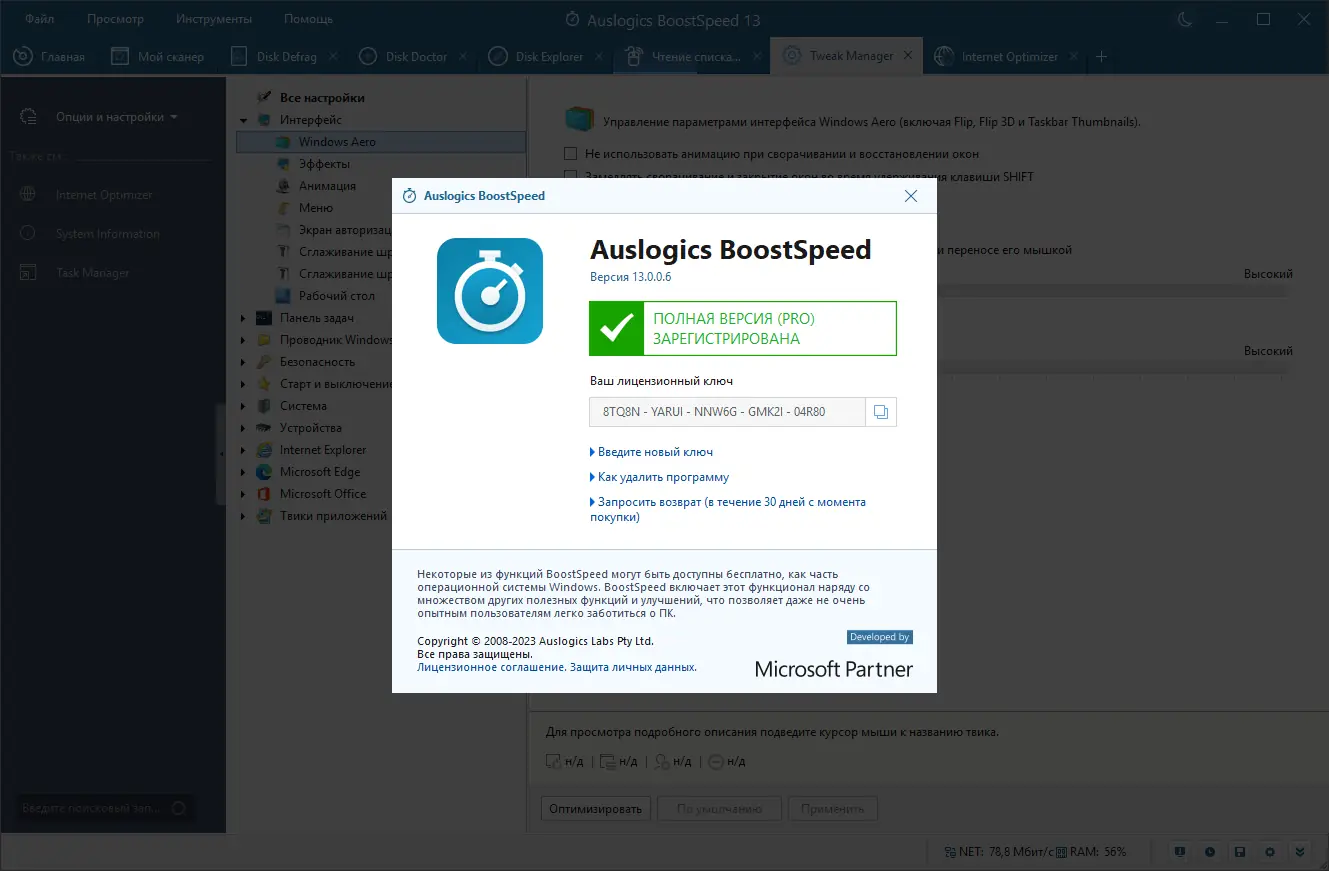Click the search magnifier icon in sidebar
The image size is (1329, 871).
point(179,808)
